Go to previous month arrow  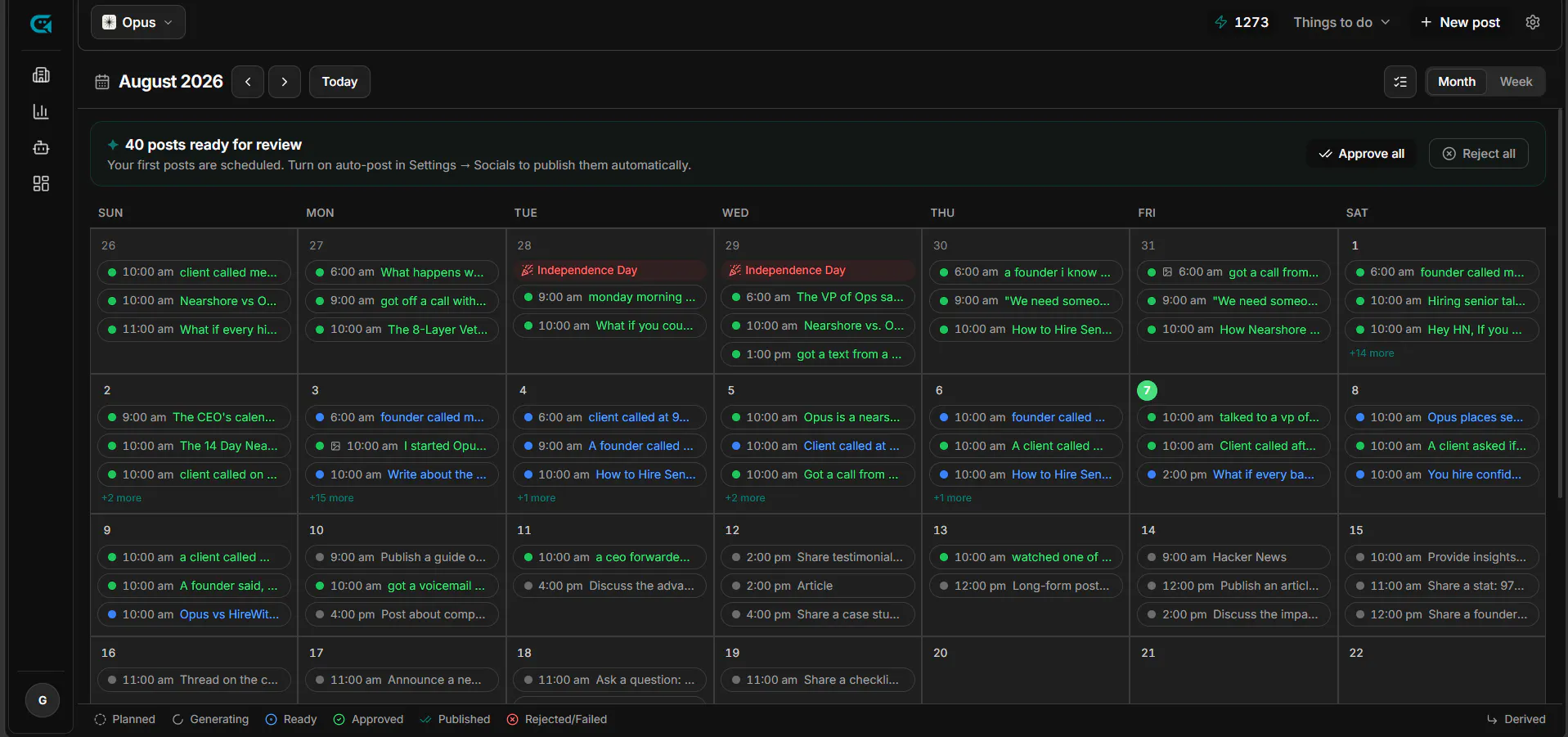(x=248, y=82)
